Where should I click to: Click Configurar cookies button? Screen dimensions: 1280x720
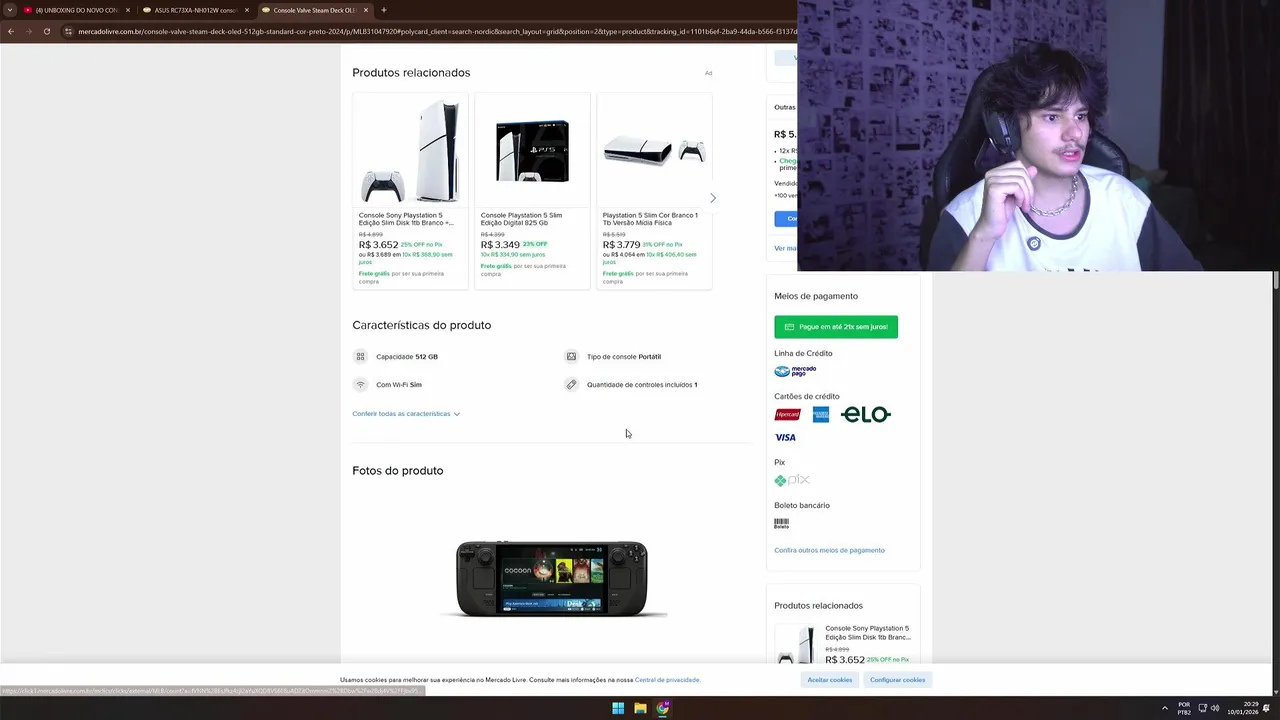coord(897,680)
